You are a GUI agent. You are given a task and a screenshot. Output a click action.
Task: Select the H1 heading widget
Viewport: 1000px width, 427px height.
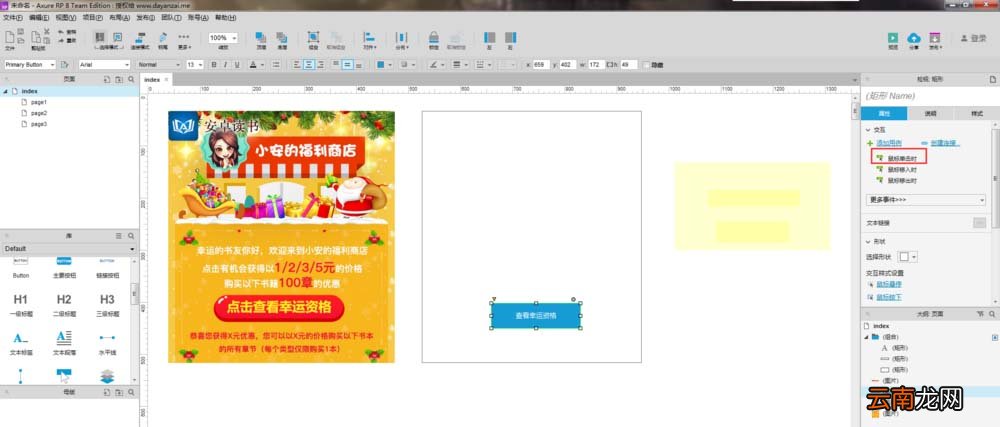tap(20, 304)
